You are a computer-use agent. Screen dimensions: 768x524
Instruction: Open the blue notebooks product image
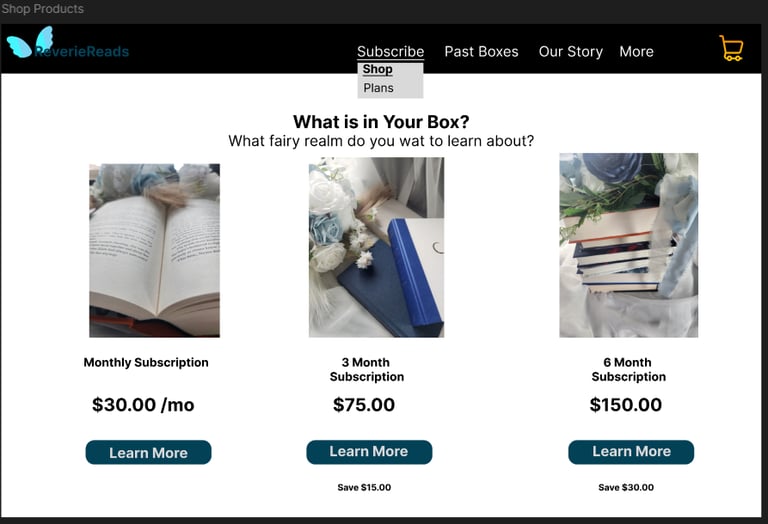click(x=376, y=247)
